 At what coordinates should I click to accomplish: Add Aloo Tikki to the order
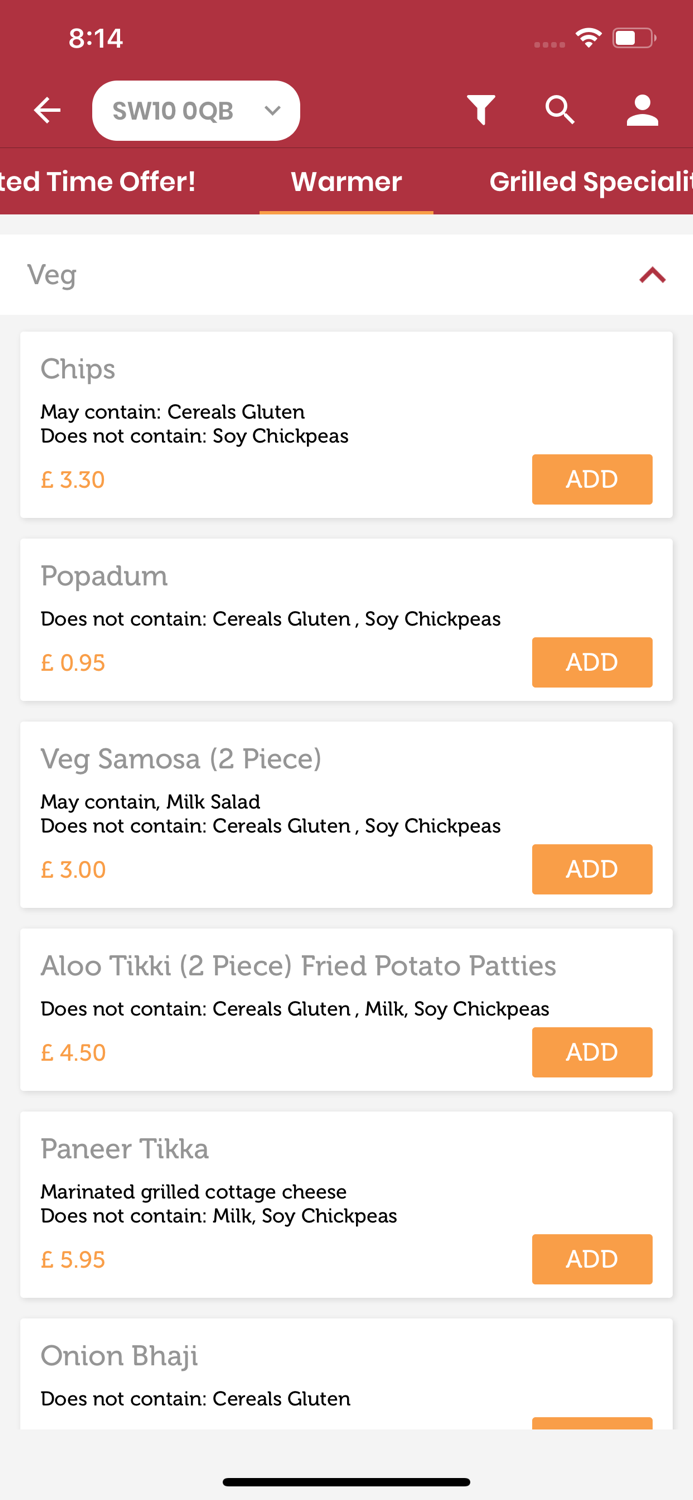592,1052
